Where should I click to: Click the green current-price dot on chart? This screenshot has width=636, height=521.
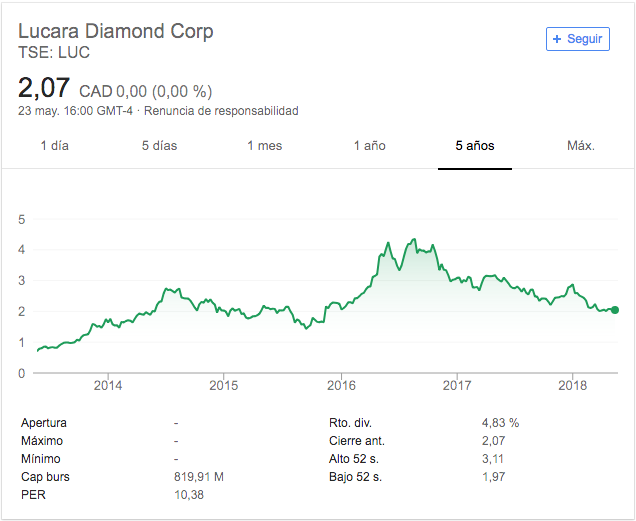click(615, 310)
